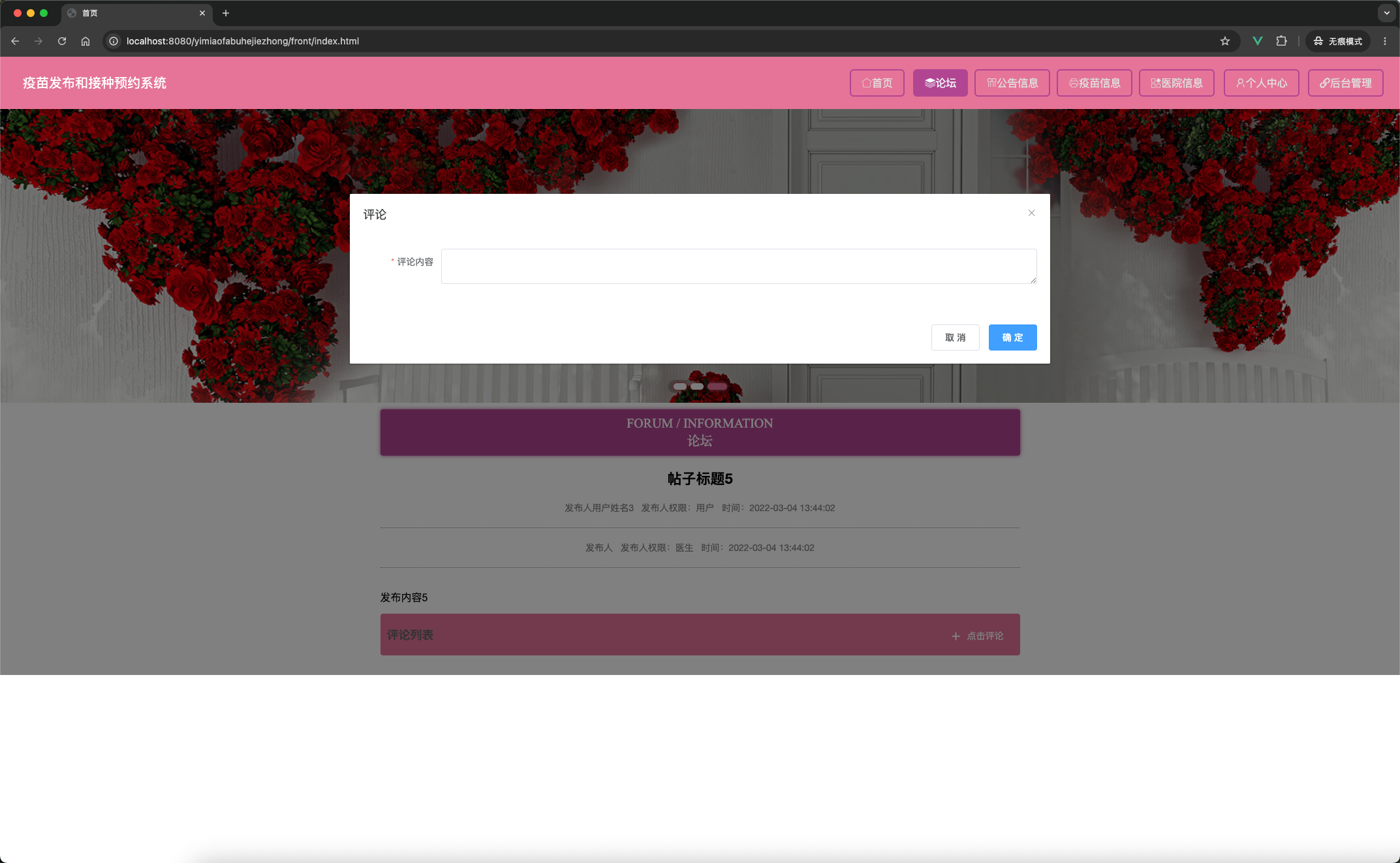Open the 后台管理 navigation item
1400x863 pixels.
[x=1346, y=83]
